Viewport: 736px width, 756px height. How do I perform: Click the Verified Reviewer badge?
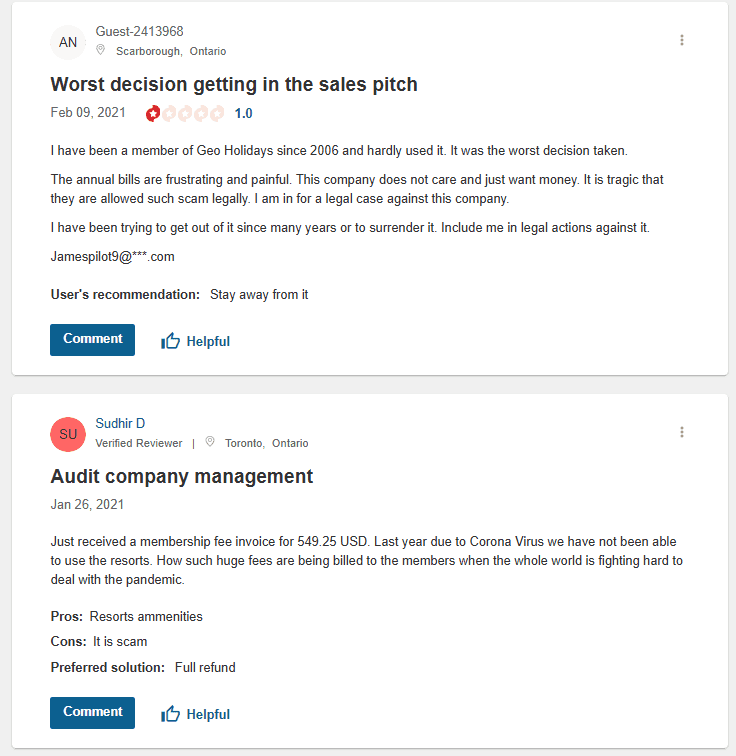(x=139, y=443)
